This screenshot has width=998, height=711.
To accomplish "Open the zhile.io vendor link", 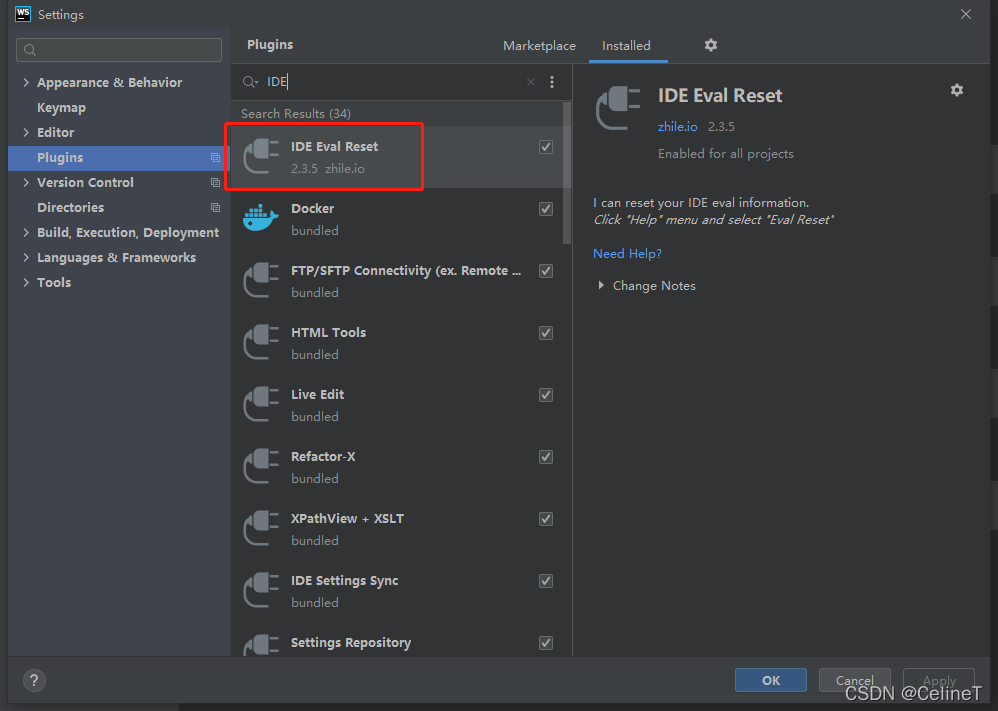I will [677, 127].
